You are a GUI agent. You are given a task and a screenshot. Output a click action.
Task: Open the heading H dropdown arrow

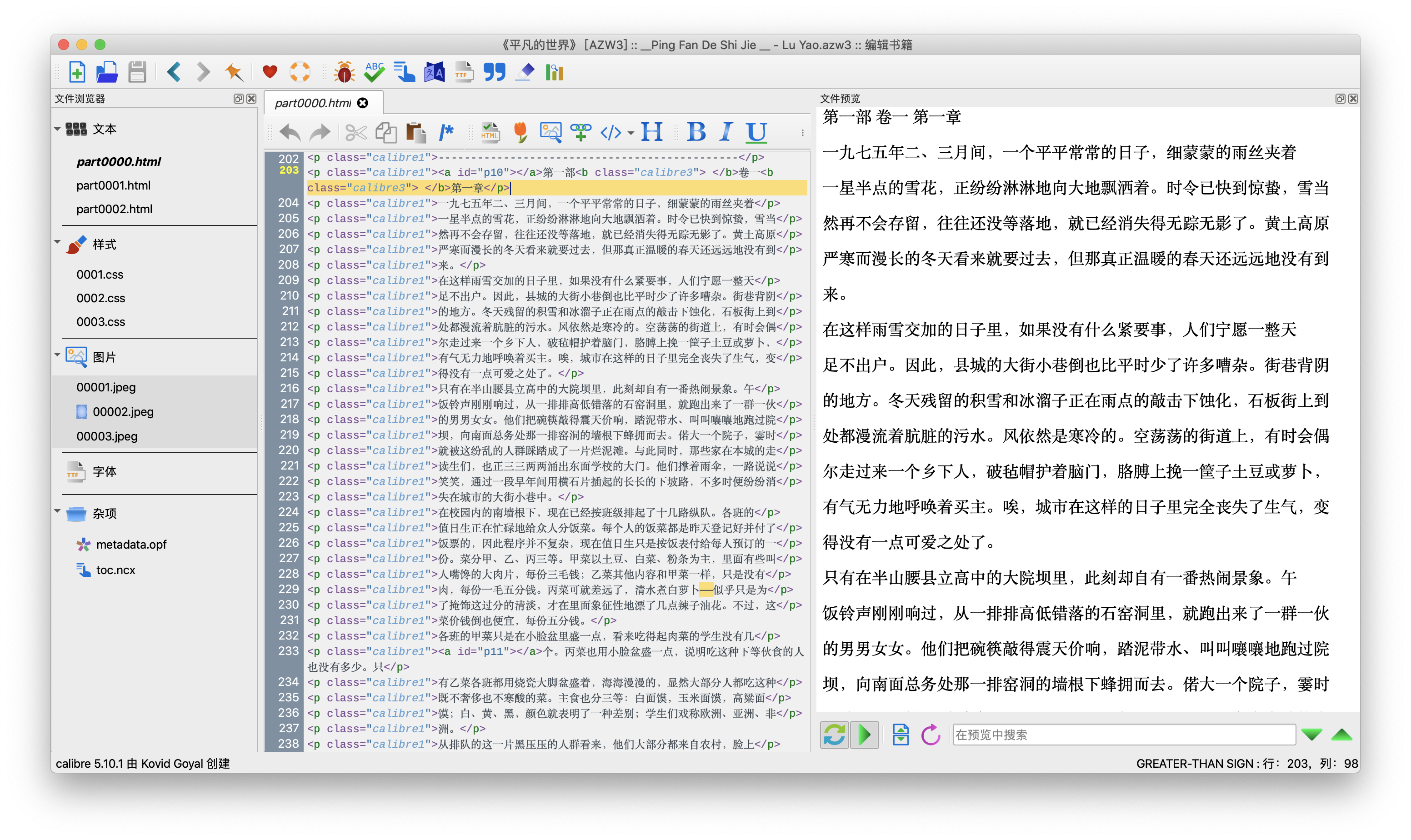pyautogui.click(x=630, y=134)
